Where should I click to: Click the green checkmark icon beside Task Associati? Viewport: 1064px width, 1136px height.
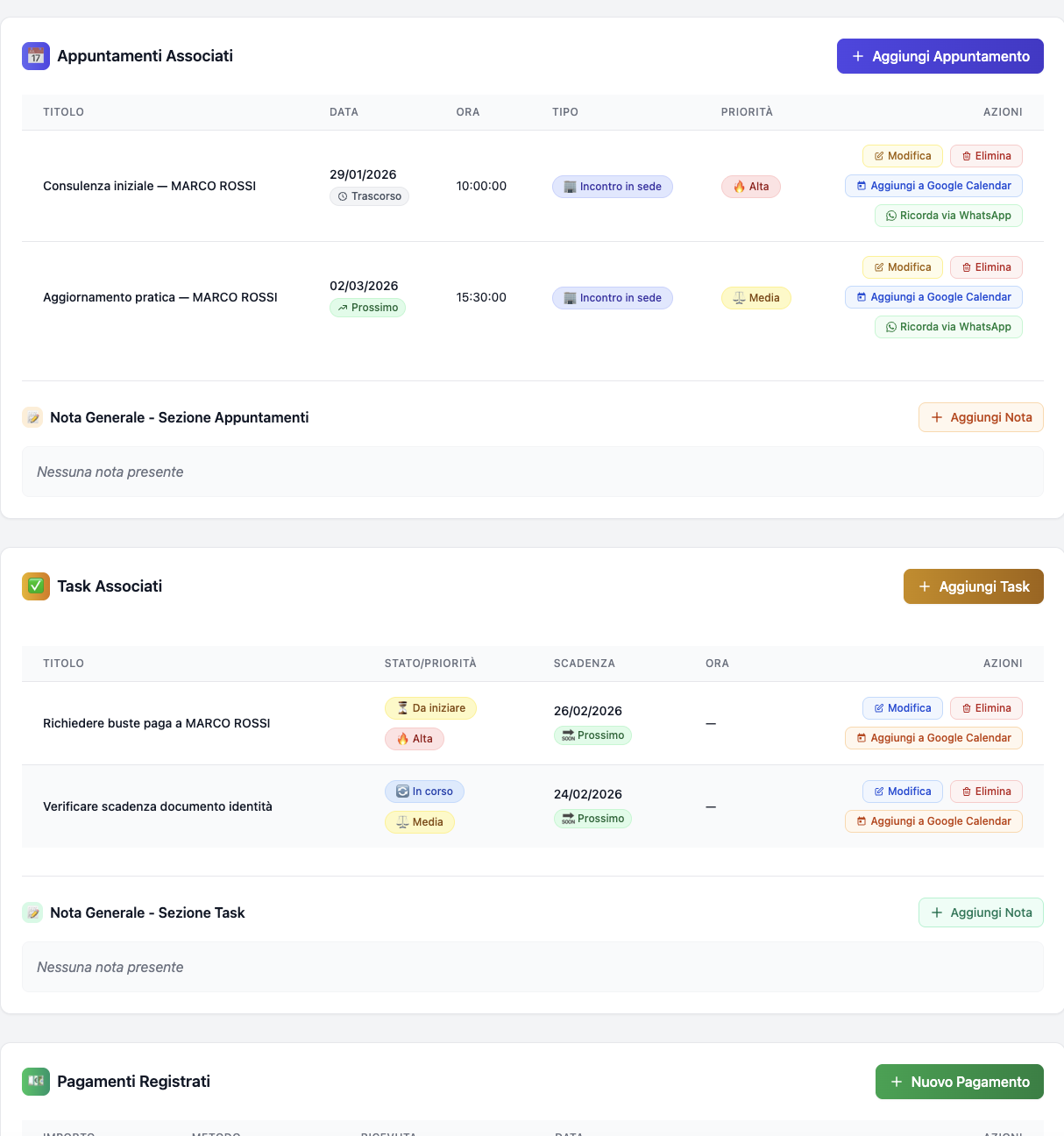coord(36,586)
